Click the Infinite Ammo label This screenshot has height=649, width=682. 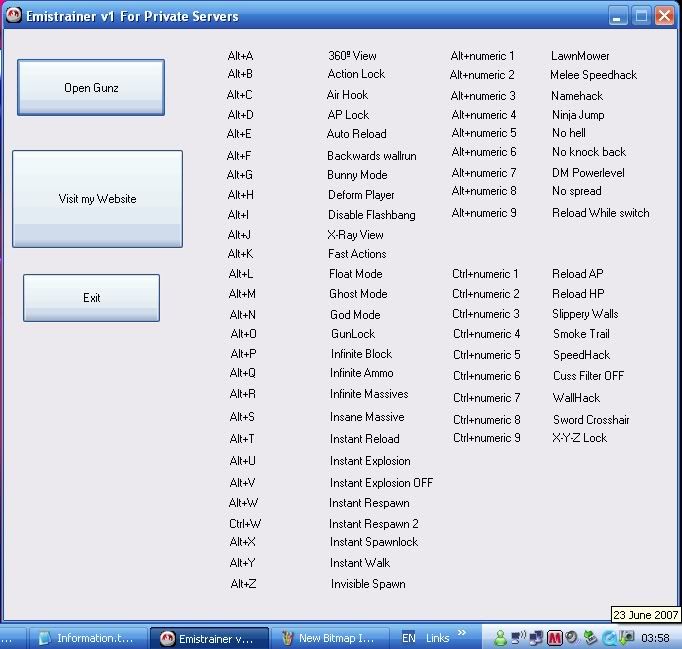pos(361,373)
